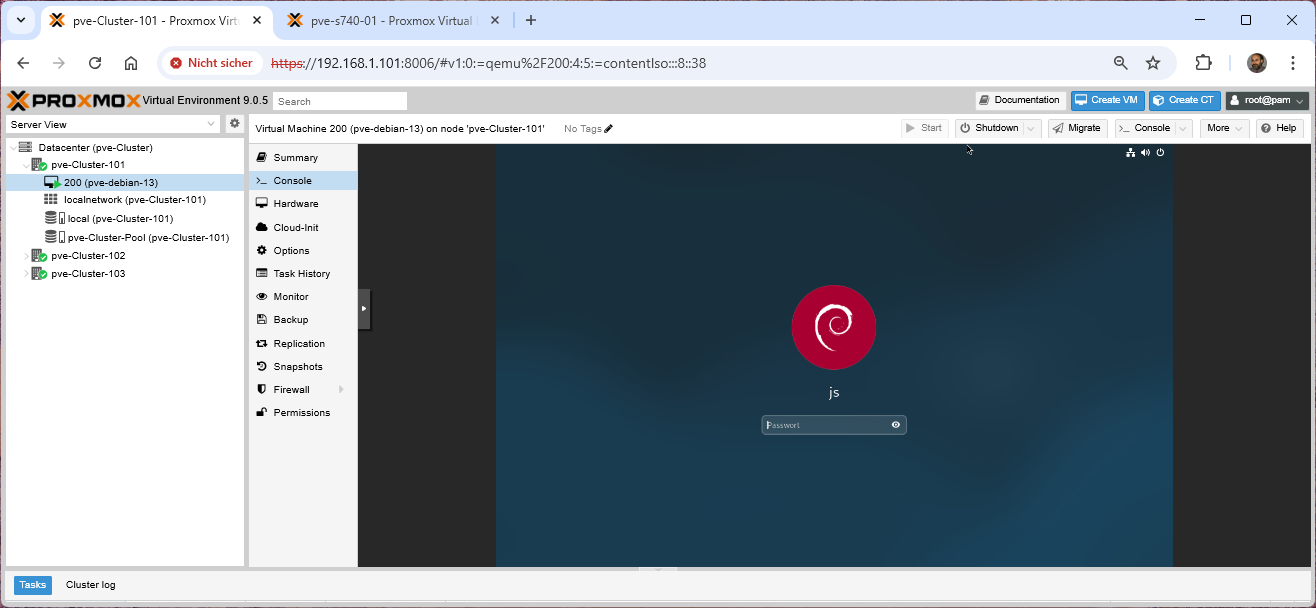Expand the noVNC side control panel handle

pyautogui.click(x=364, y=309)
